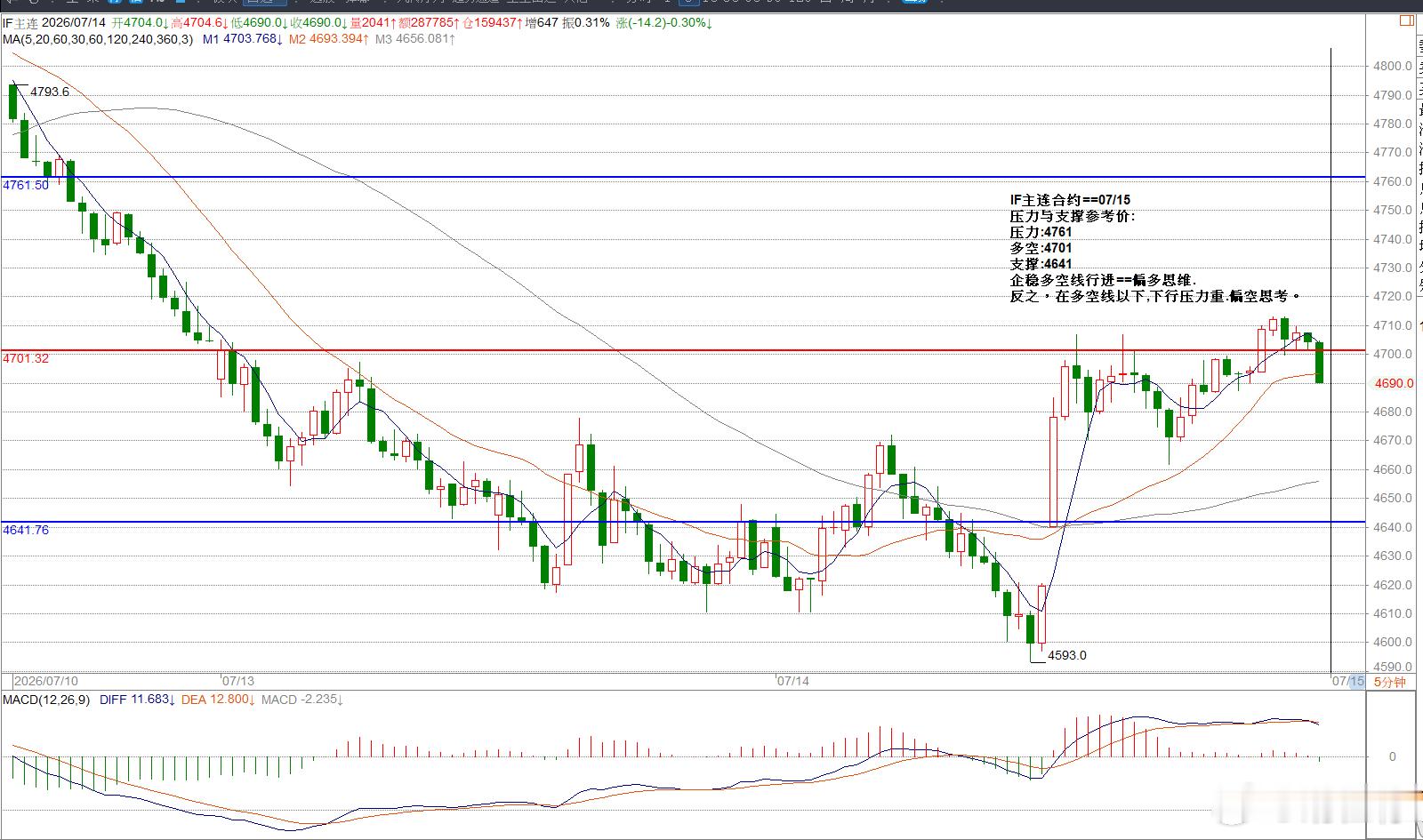Image resolution: width=1423 pixels, height=840 pixels.
Task: Click the DEA 12.800 value in MACD header
Action: pos(218,700)
